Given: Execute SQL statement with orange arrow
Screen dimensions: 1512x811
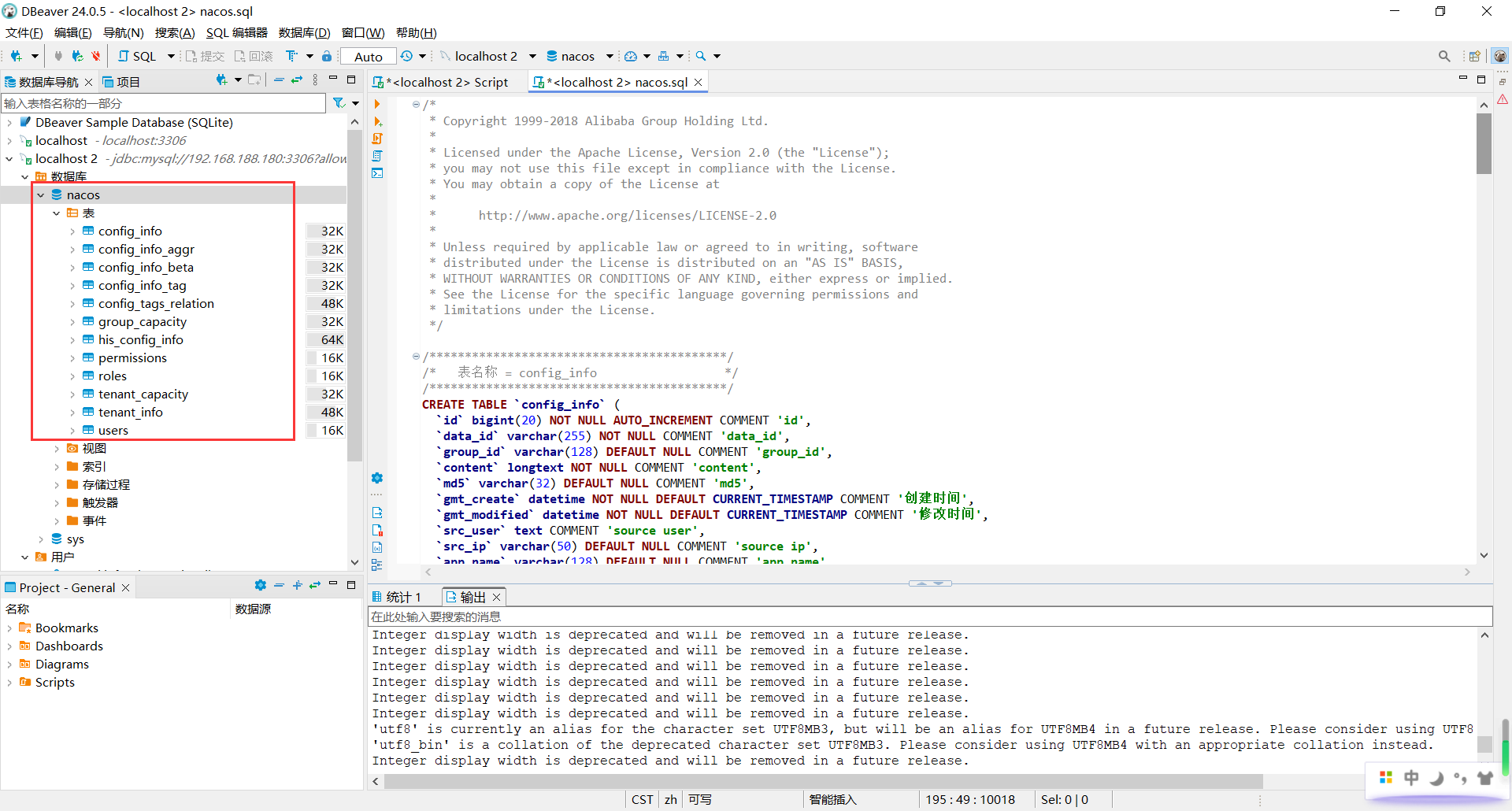Looking at the screenshot, I should [x=377, y=104].
